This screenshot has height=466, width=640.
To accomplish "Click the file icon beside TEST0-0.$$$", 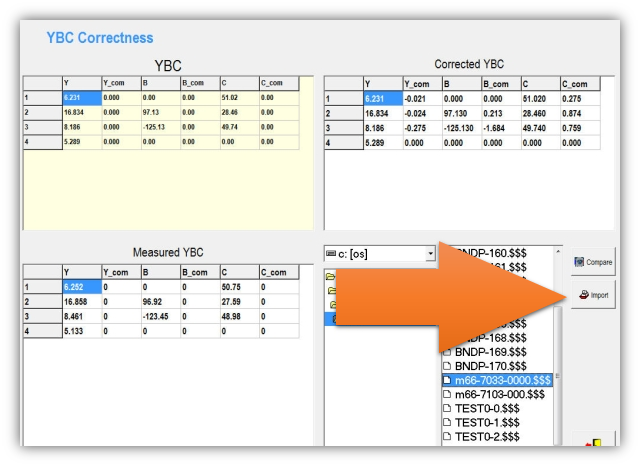I will tap(448, 408).
